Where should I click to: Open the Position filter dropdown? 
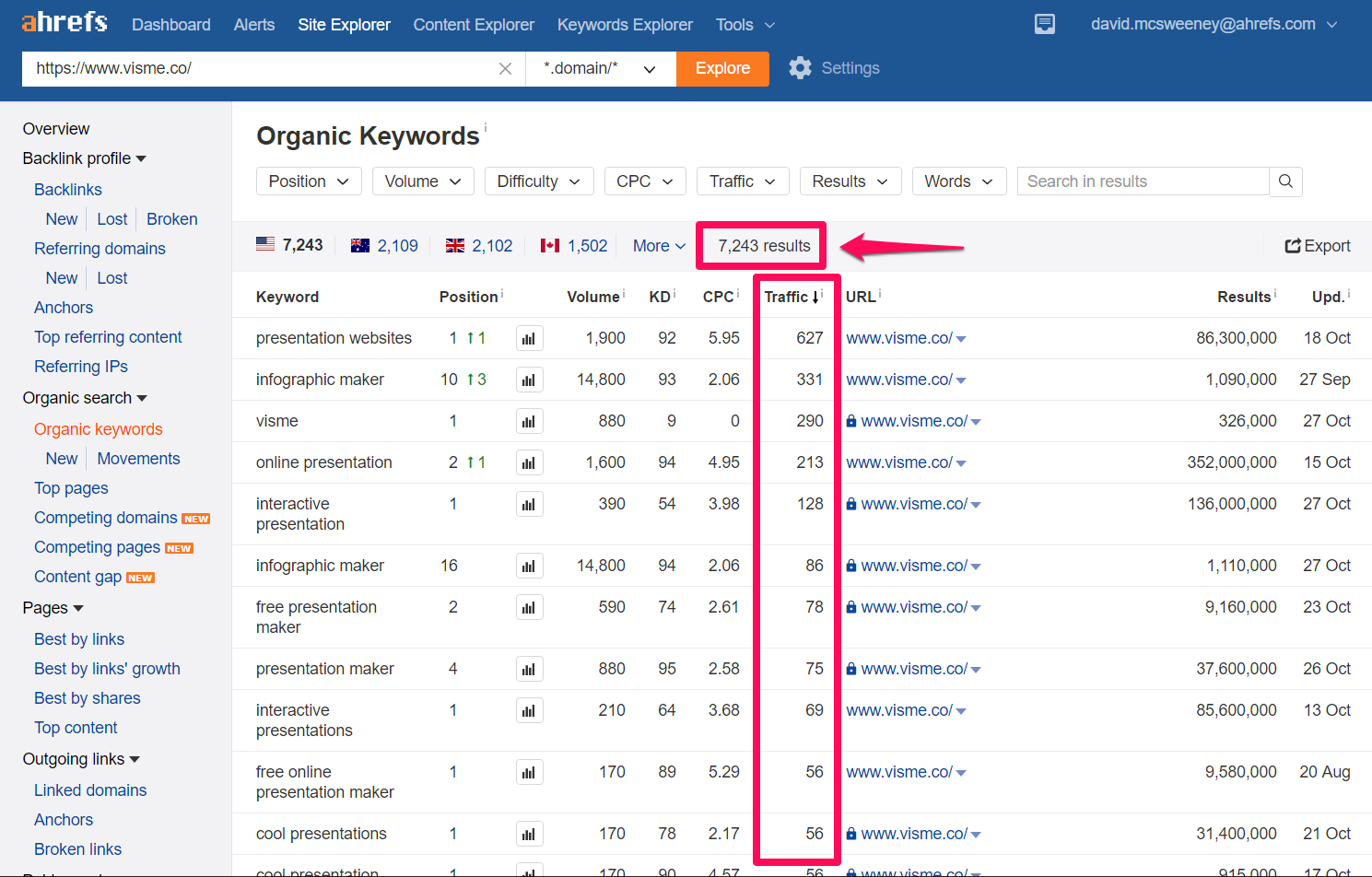pos(309,181)
